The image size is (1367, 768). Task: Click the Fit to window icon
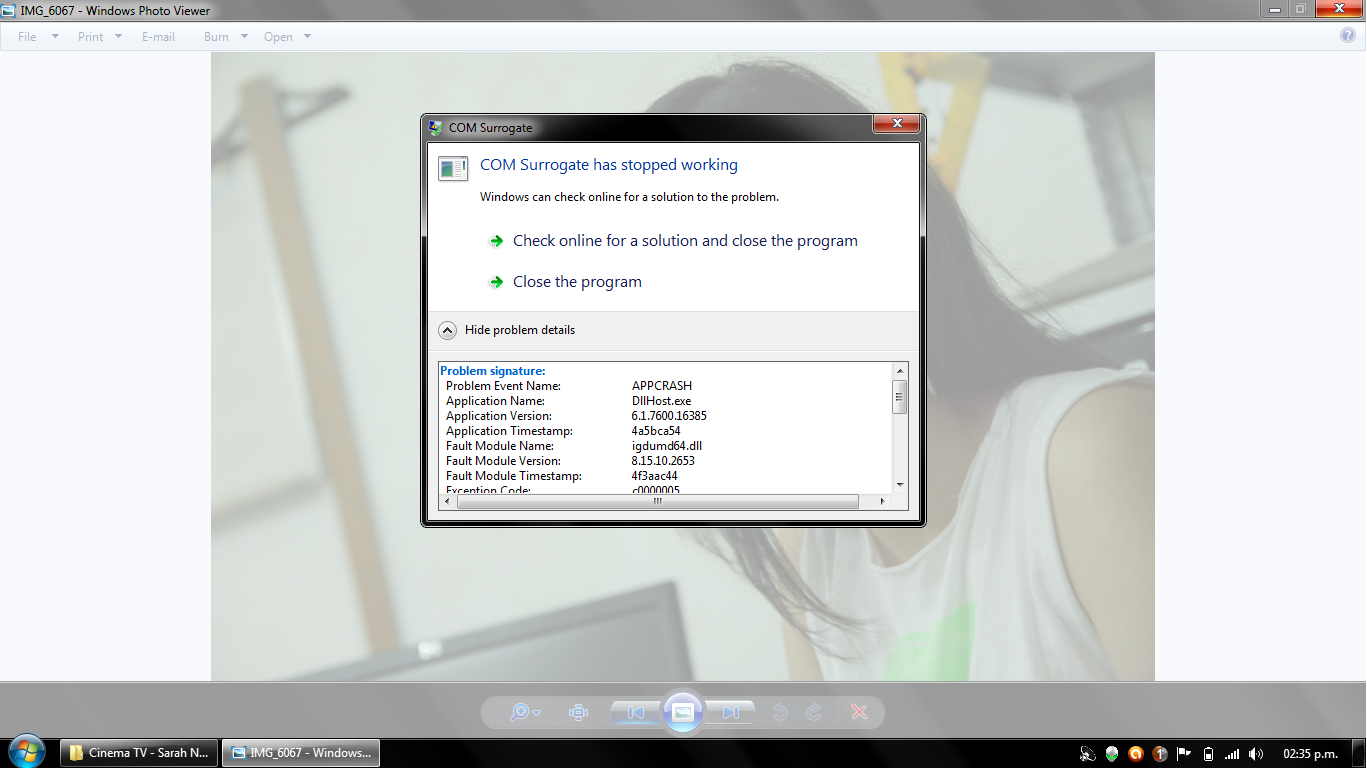pos(578,712)
